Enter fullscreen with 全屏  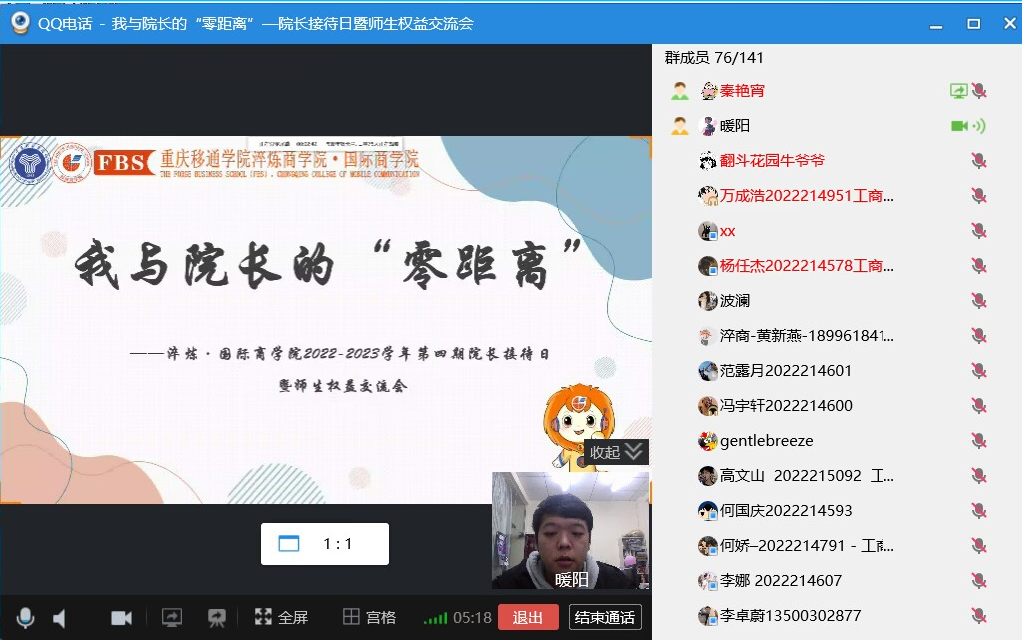point(281,618)
